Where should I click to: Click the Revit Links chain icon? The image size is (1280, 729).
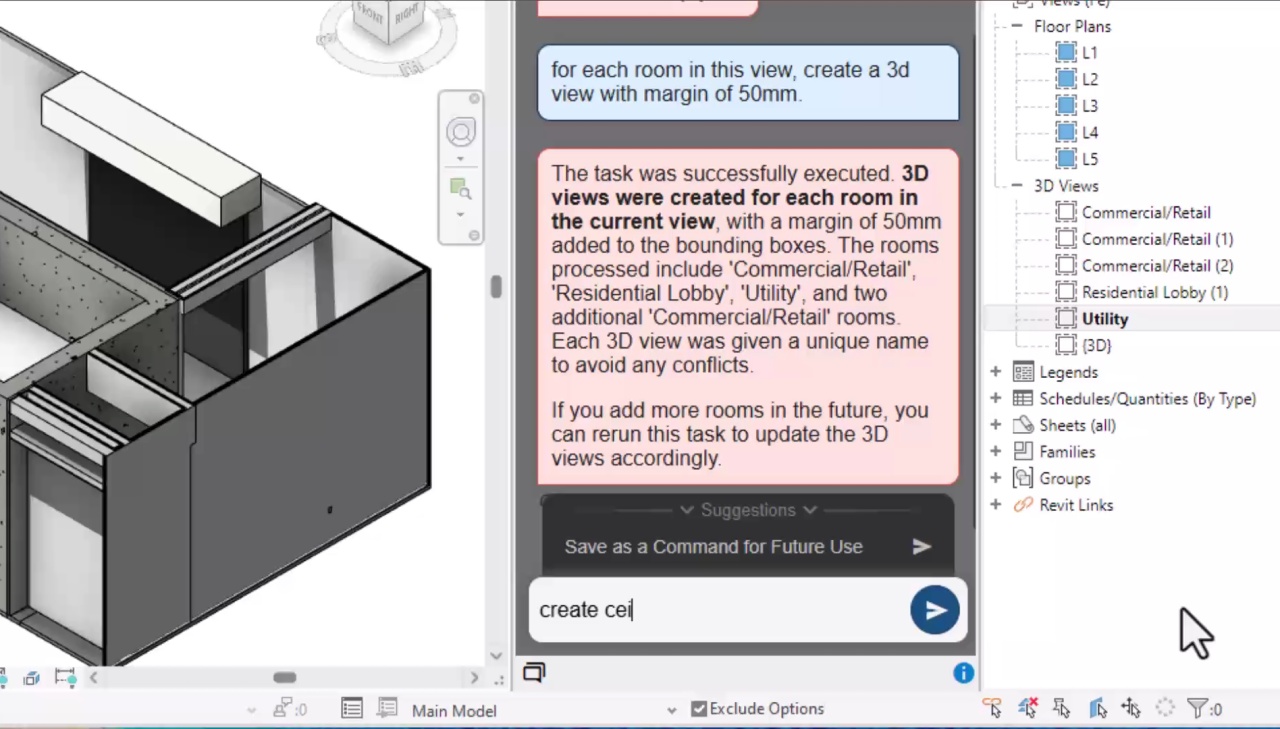click(x=1023, y=505)
